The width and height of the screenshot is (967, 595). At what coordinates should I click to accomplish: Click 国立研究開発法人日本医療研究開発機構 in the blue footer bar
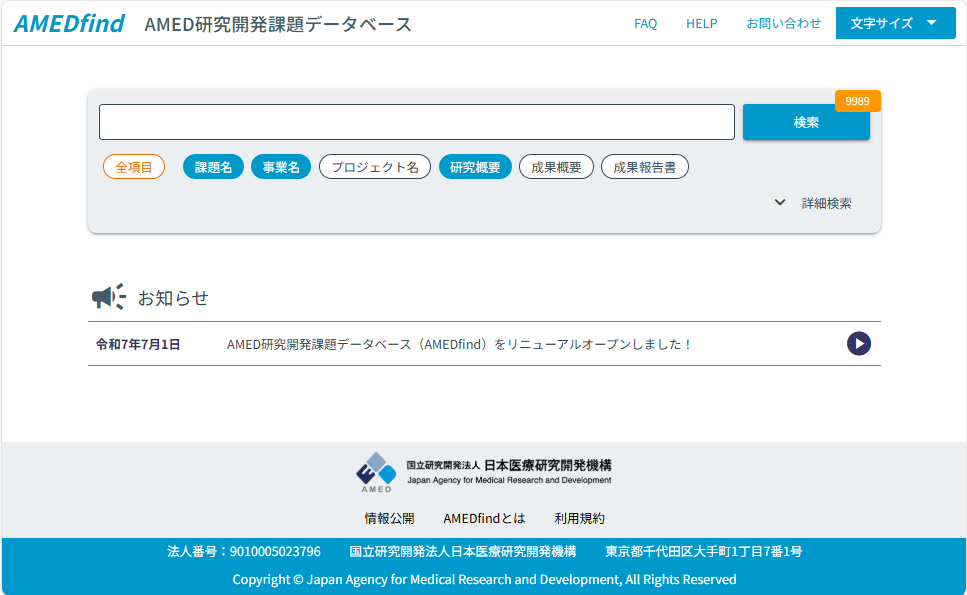(463, 551)
